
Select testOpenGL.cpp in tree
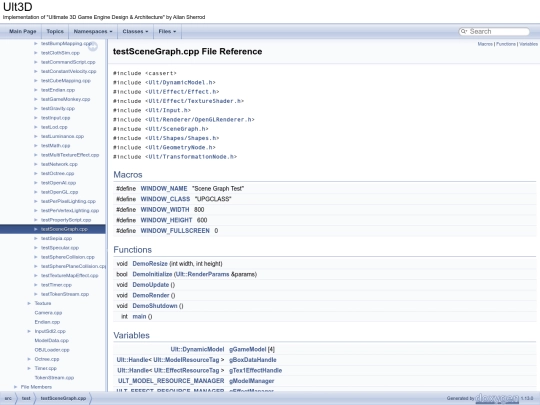(x=60, y=192)
